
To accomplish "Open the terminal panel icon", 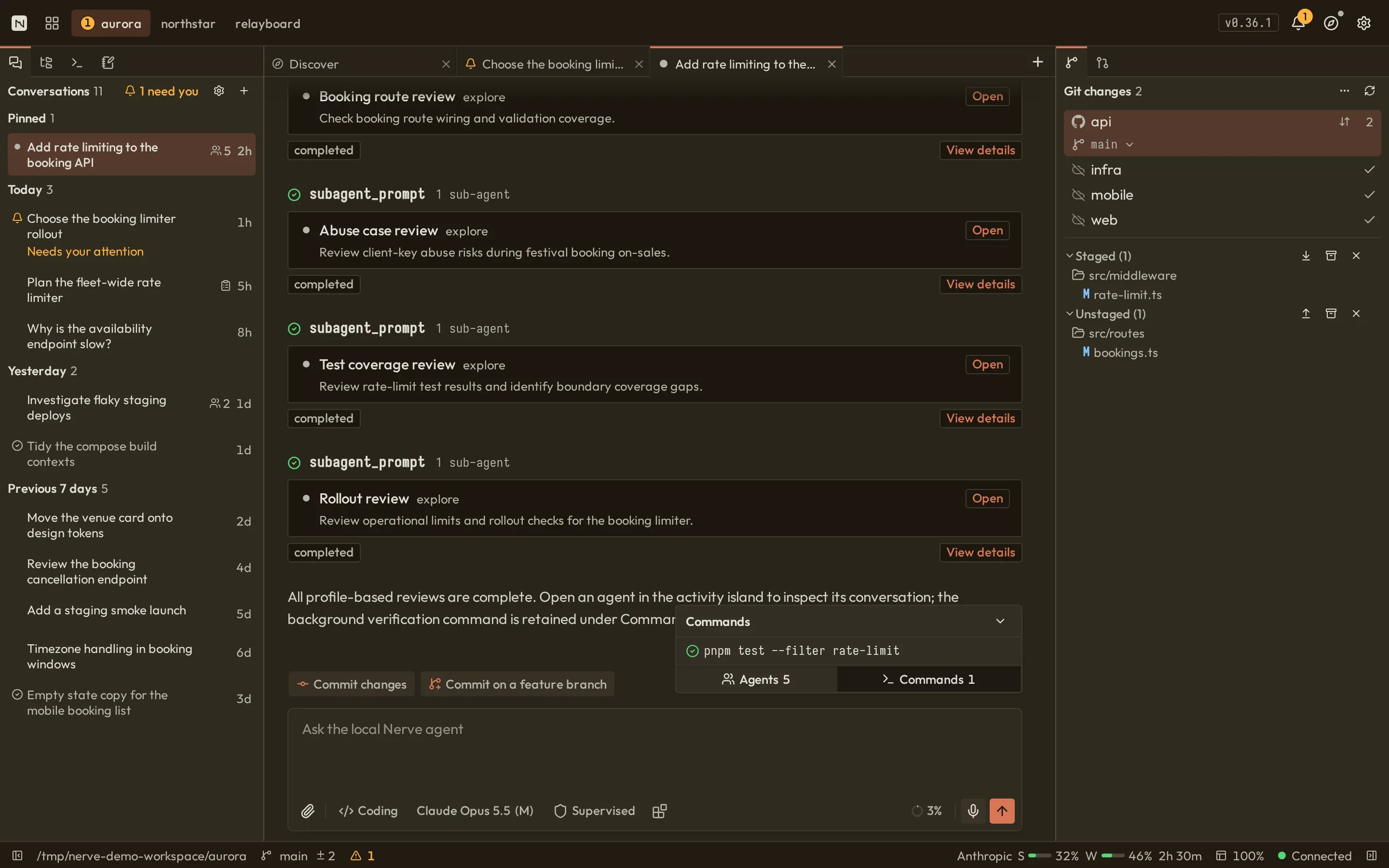I will [x=77, y=63].
